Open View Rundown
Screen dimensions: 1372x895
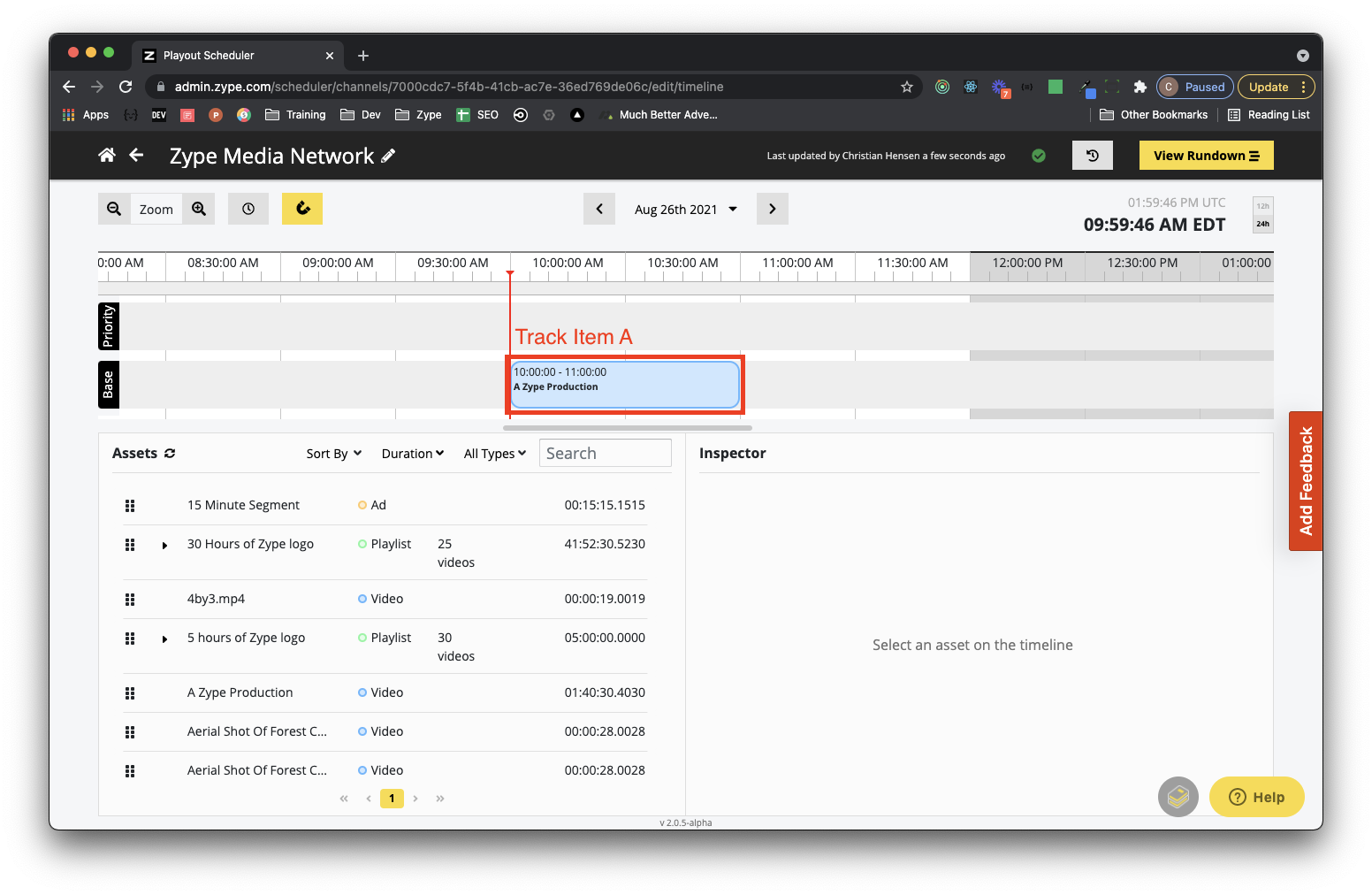click(x=1206, y=156)
